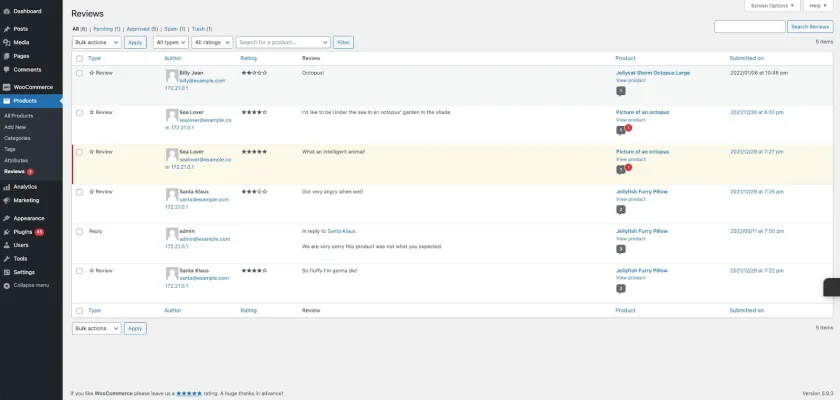The height and width of the screenshot is (400, 840).
Task: Open Santa Klaus link in admin reply
Action: click(341, 231)
